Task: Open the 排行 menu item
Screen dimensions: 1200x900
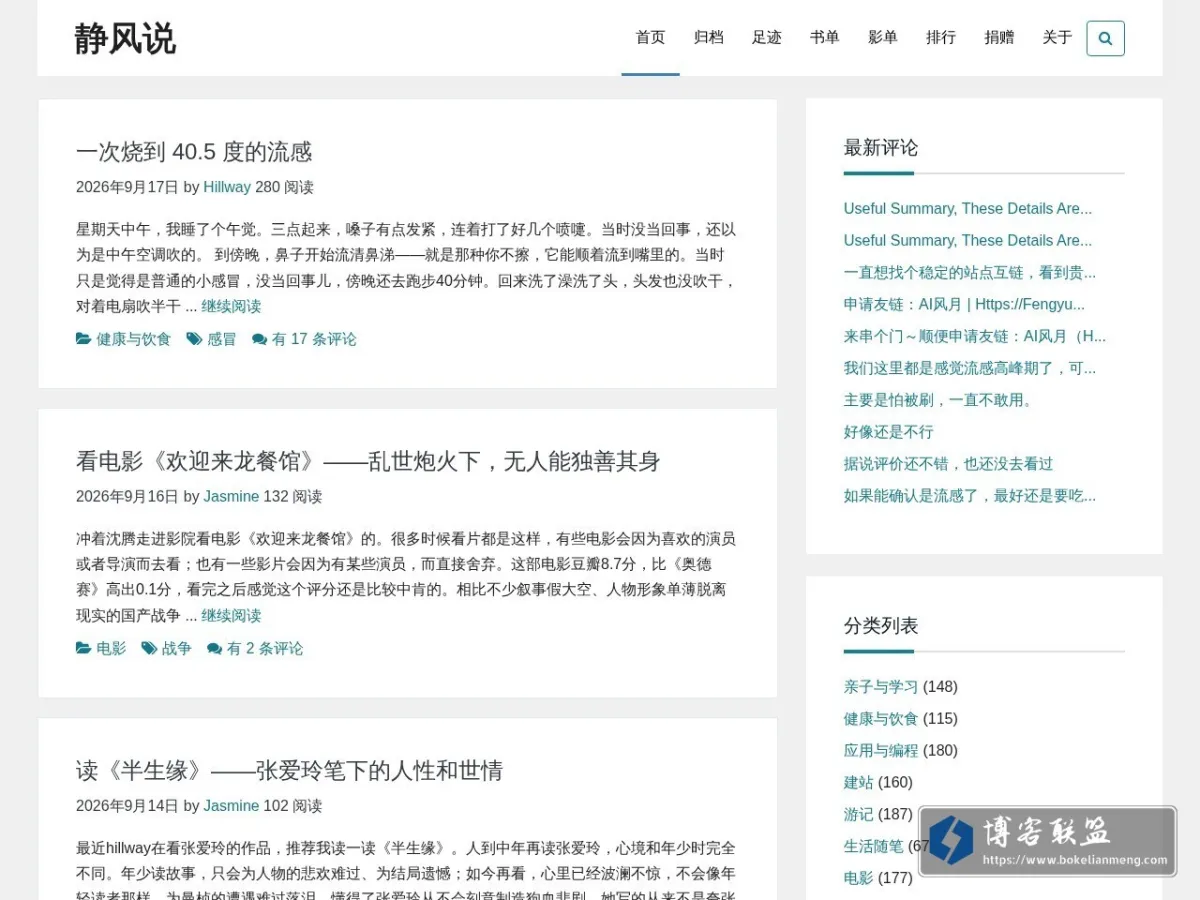Action: [940, 37]
